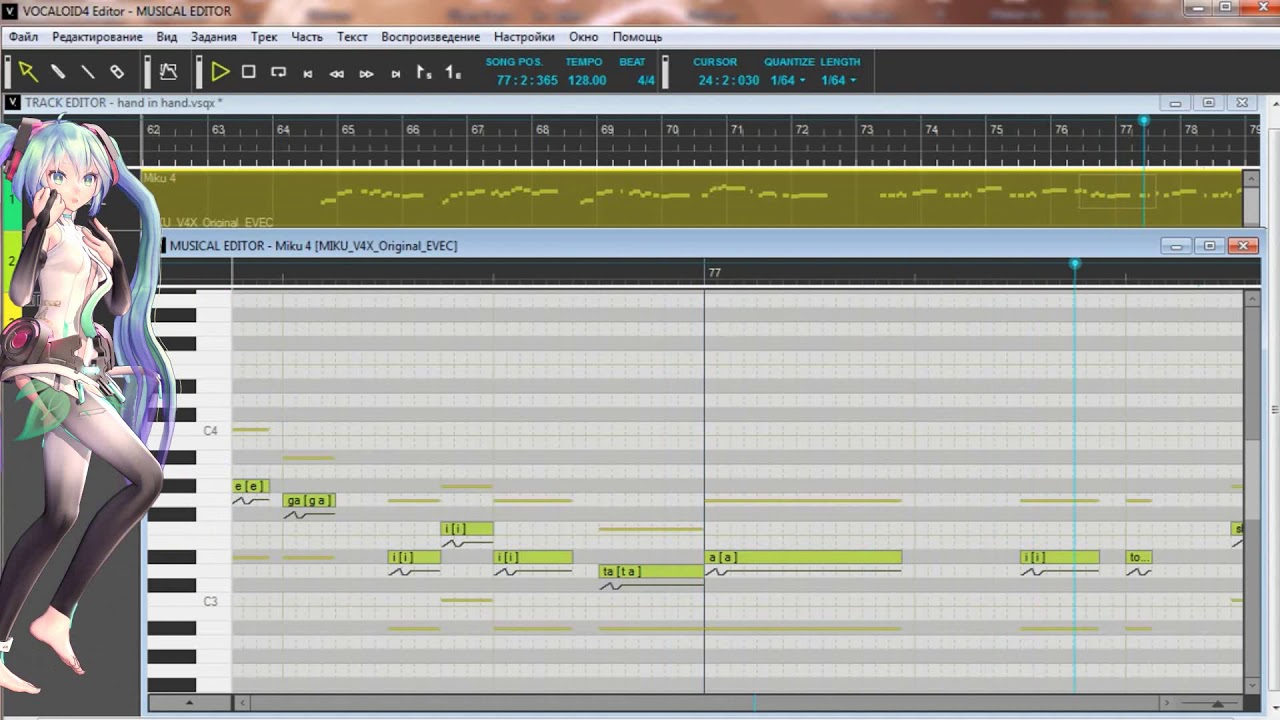The image size is (1280, 720).
Task: Start playback with the play button
Action: point(221,72)
